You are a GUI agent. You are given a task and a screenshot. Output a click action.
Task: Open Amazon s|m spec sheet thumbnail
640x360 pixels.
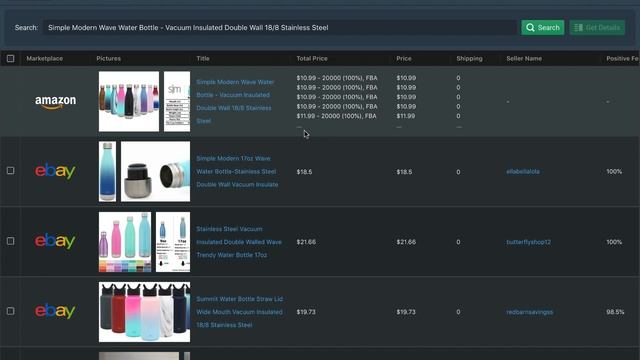[x=177, y=101]
